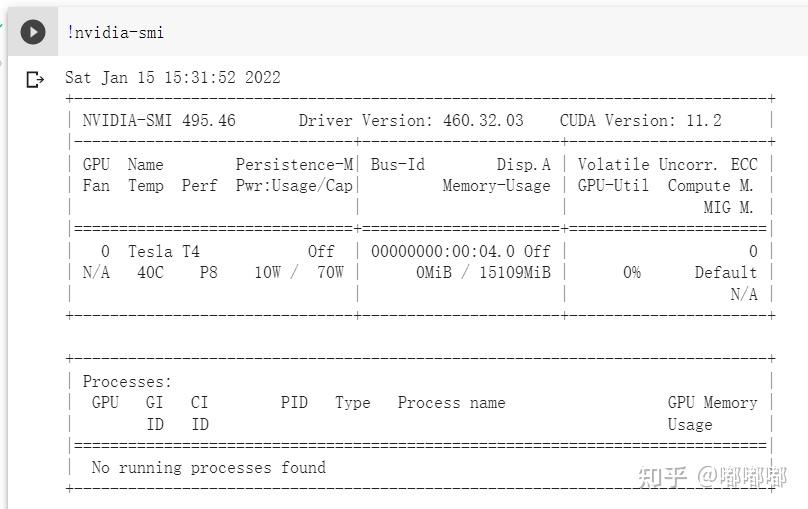Click the cell output arrow icon
This screenshot has width=808, height=509.
(35, 79)
